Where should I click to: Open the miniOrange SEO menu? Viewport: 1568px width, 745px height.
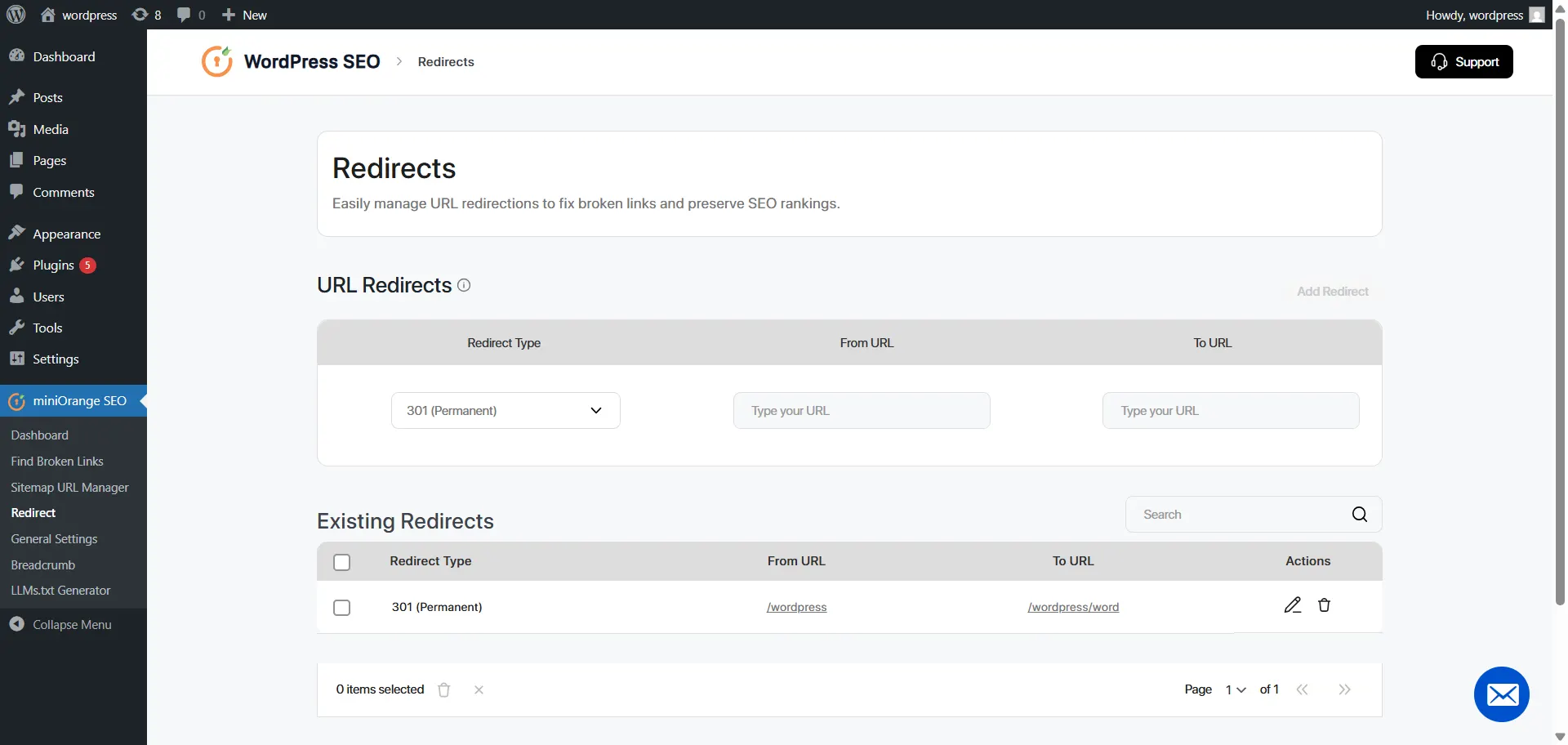point(73,401)
